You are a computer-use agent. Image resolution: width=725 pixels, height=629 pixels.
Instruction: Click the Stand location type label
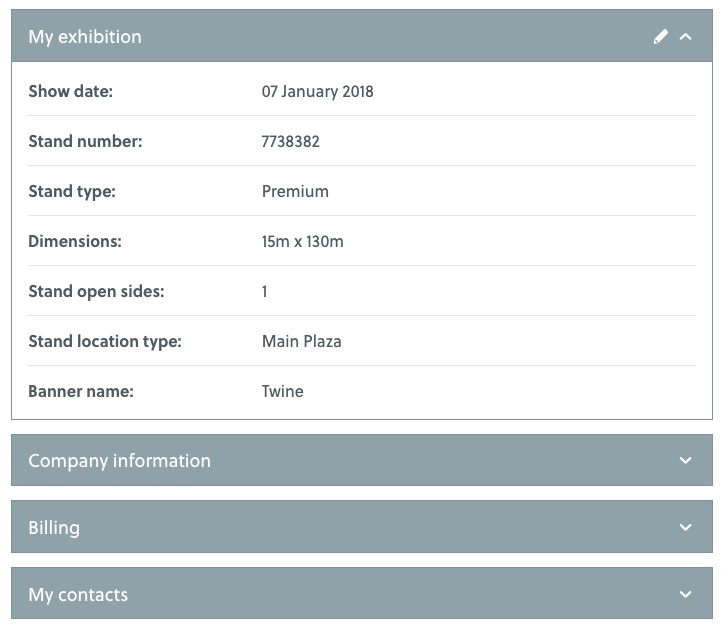(x=105, y=341)
